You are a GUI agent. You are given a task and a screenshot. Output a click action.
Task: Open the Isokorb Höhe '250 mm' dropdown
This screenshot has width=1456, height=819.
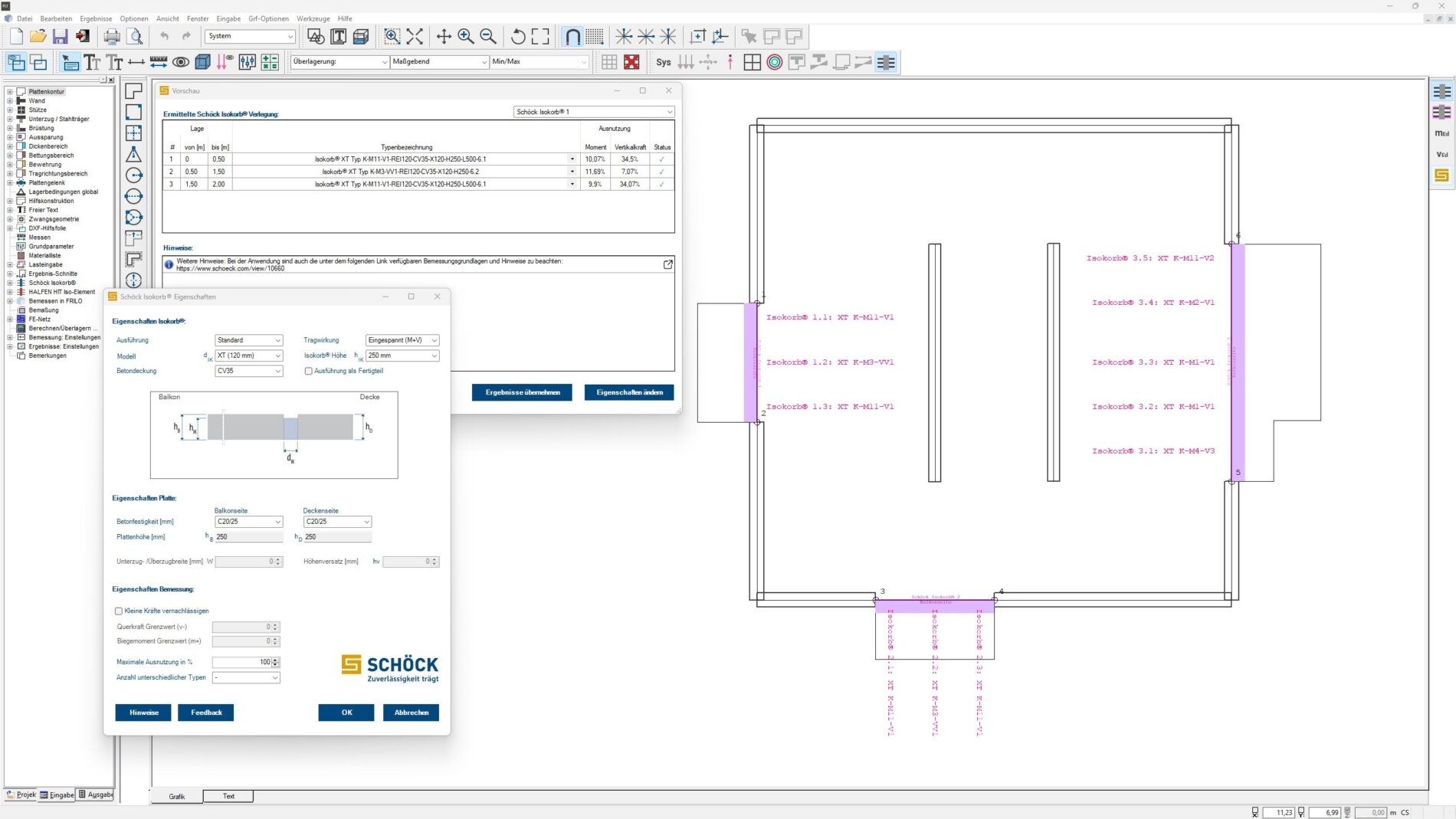(x=402, y=355)
